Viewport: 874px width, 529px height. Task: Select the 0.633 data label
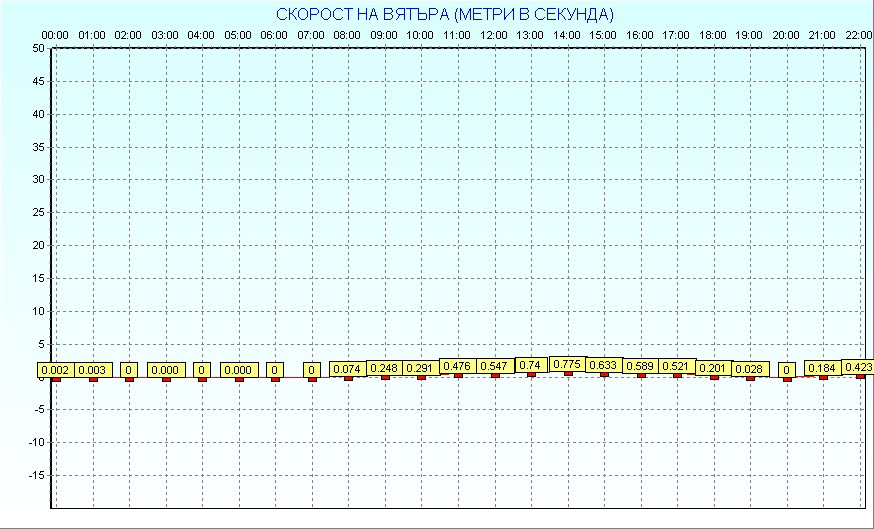604,365
